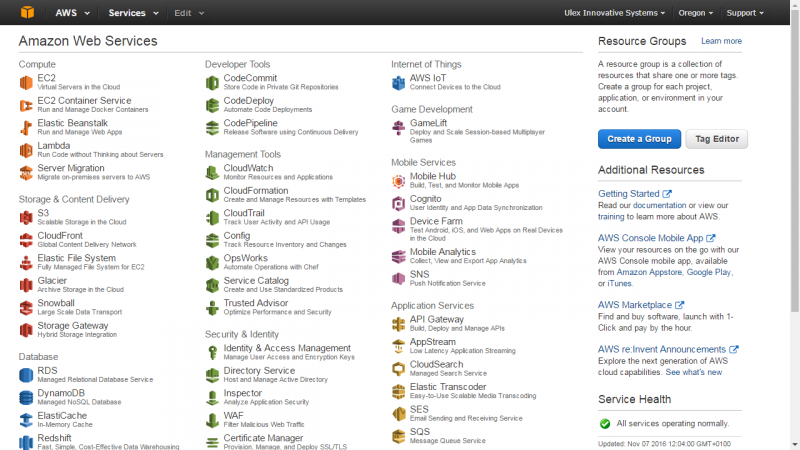Open the AWS dropdown menu
This screenshot has height=450, width=800.
(72, 13)
